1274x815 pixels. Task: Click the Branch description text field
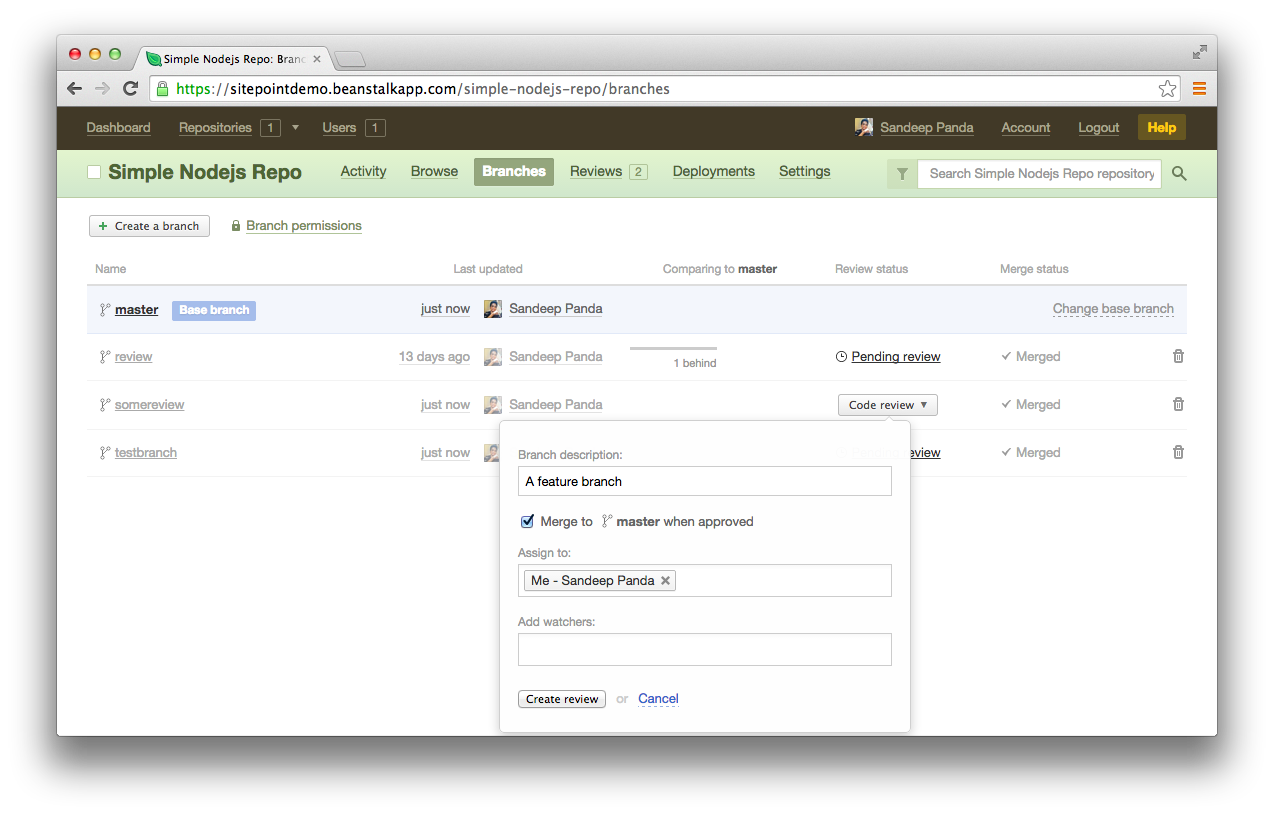pyautogui.click(x=704, y=481)
